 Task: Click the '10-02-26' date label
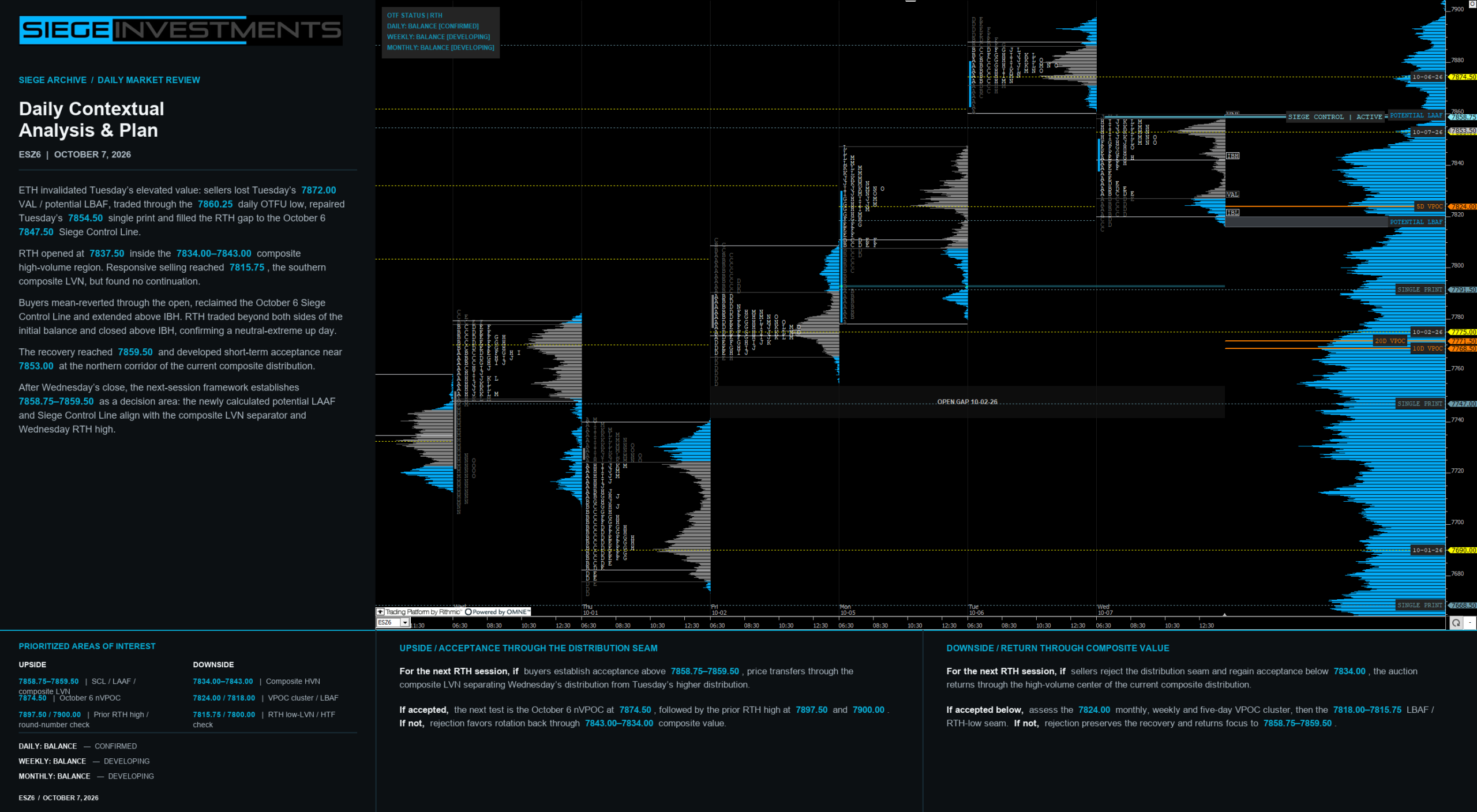[1427, 332]
